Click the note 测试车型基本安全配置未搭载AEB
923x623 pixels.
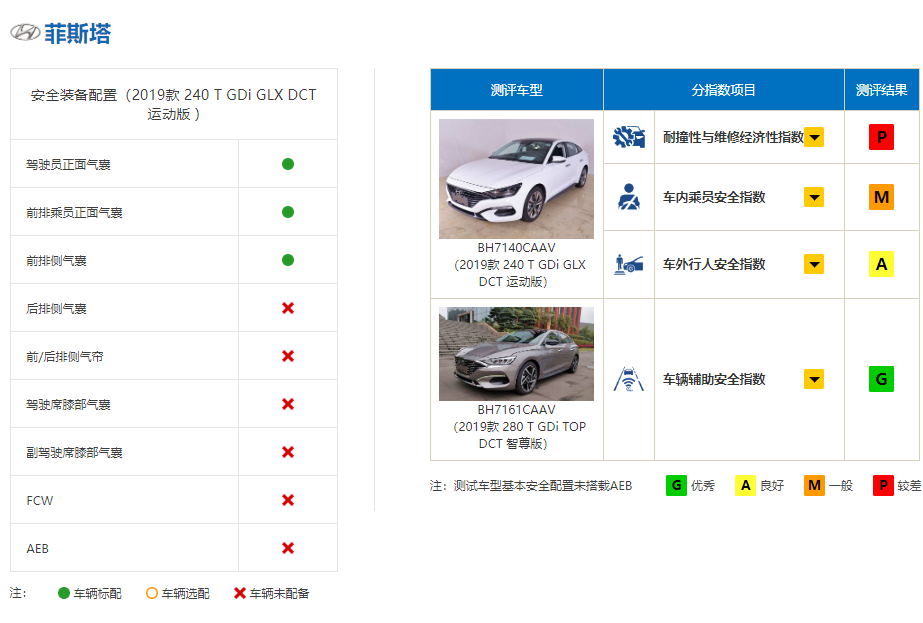(542, 486)
